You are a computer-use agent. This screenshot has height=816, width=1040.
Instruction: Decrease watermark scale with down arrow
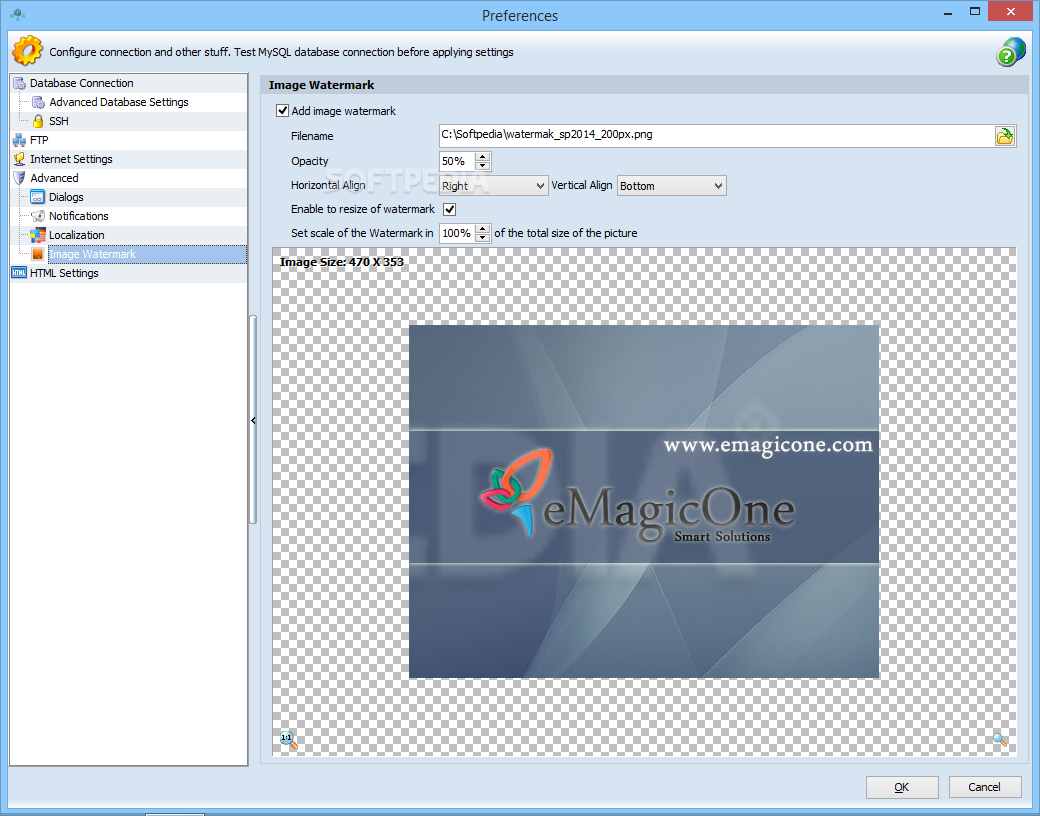click(x=483, y=238)
